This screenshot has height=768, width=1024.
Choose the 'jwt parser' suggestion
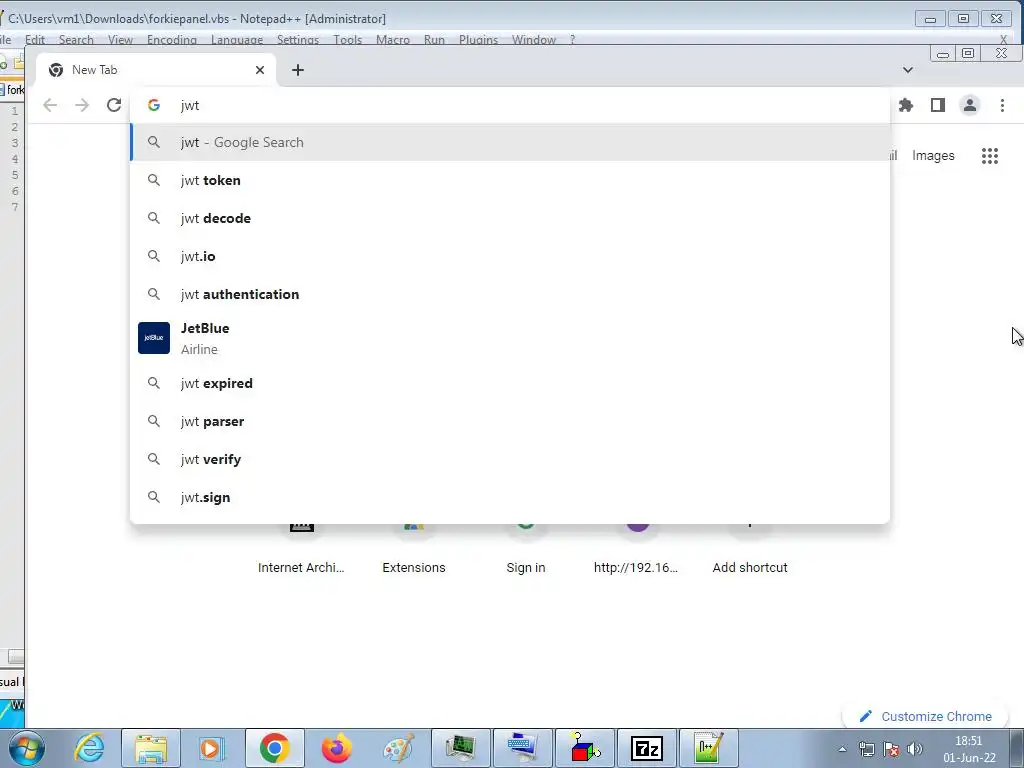[509, 421]
